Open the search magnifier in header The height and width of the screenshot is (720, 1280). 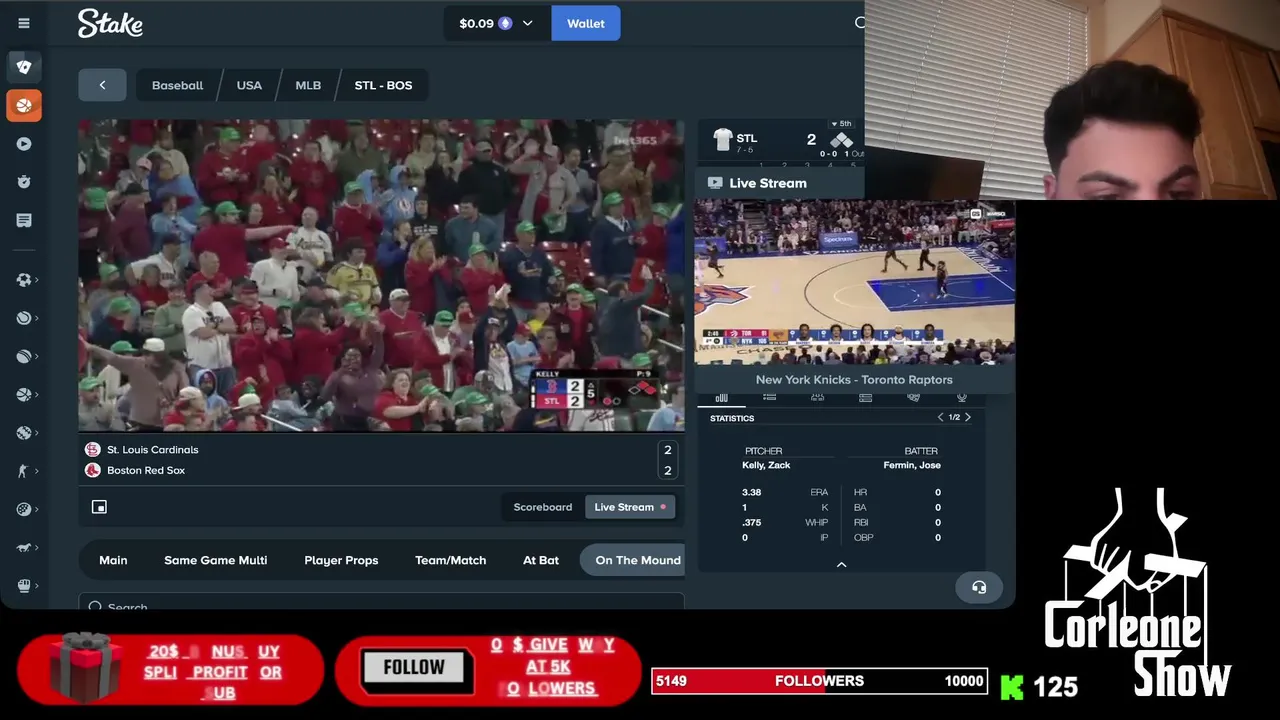point(860,23)
